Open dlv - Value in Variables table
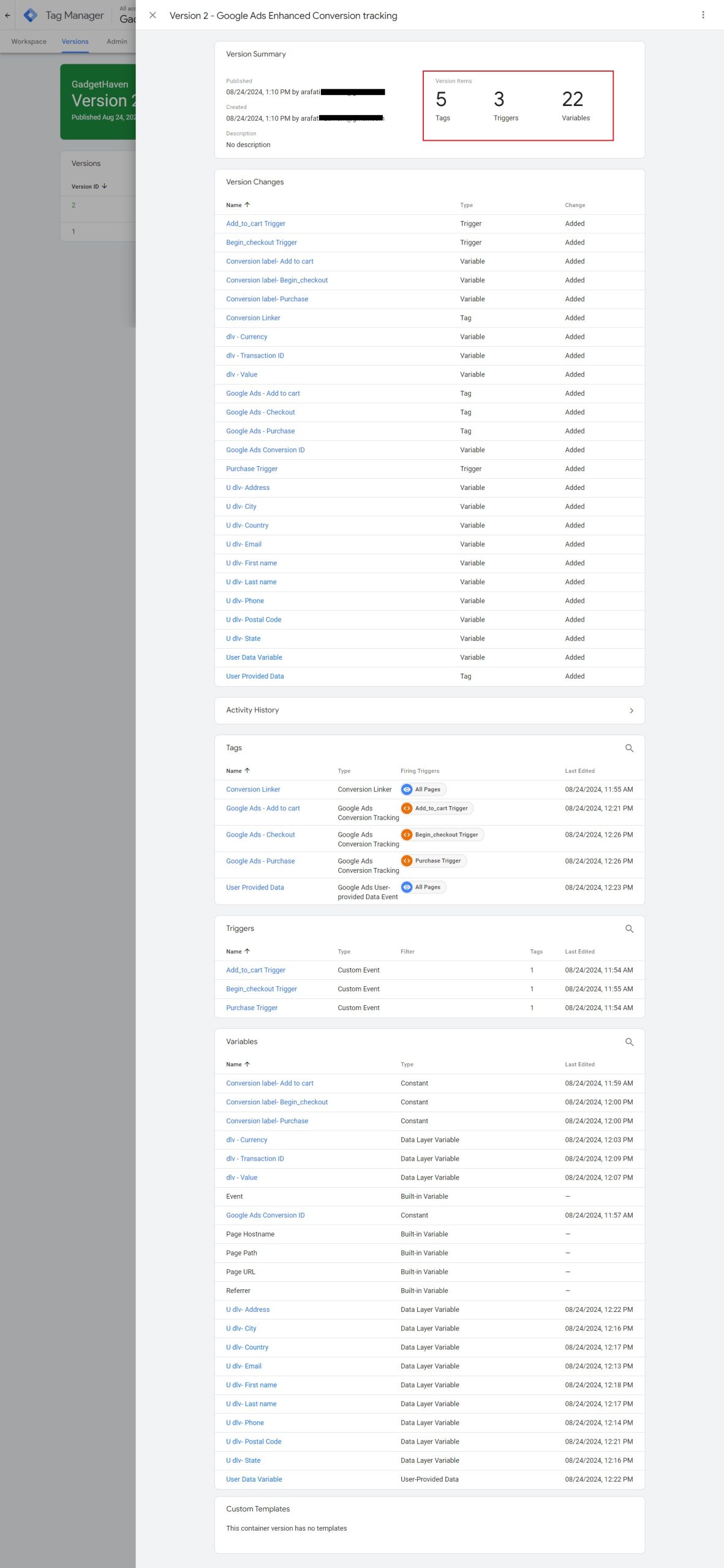The height and width of the screenshot is (1568, 724). 242,1178
